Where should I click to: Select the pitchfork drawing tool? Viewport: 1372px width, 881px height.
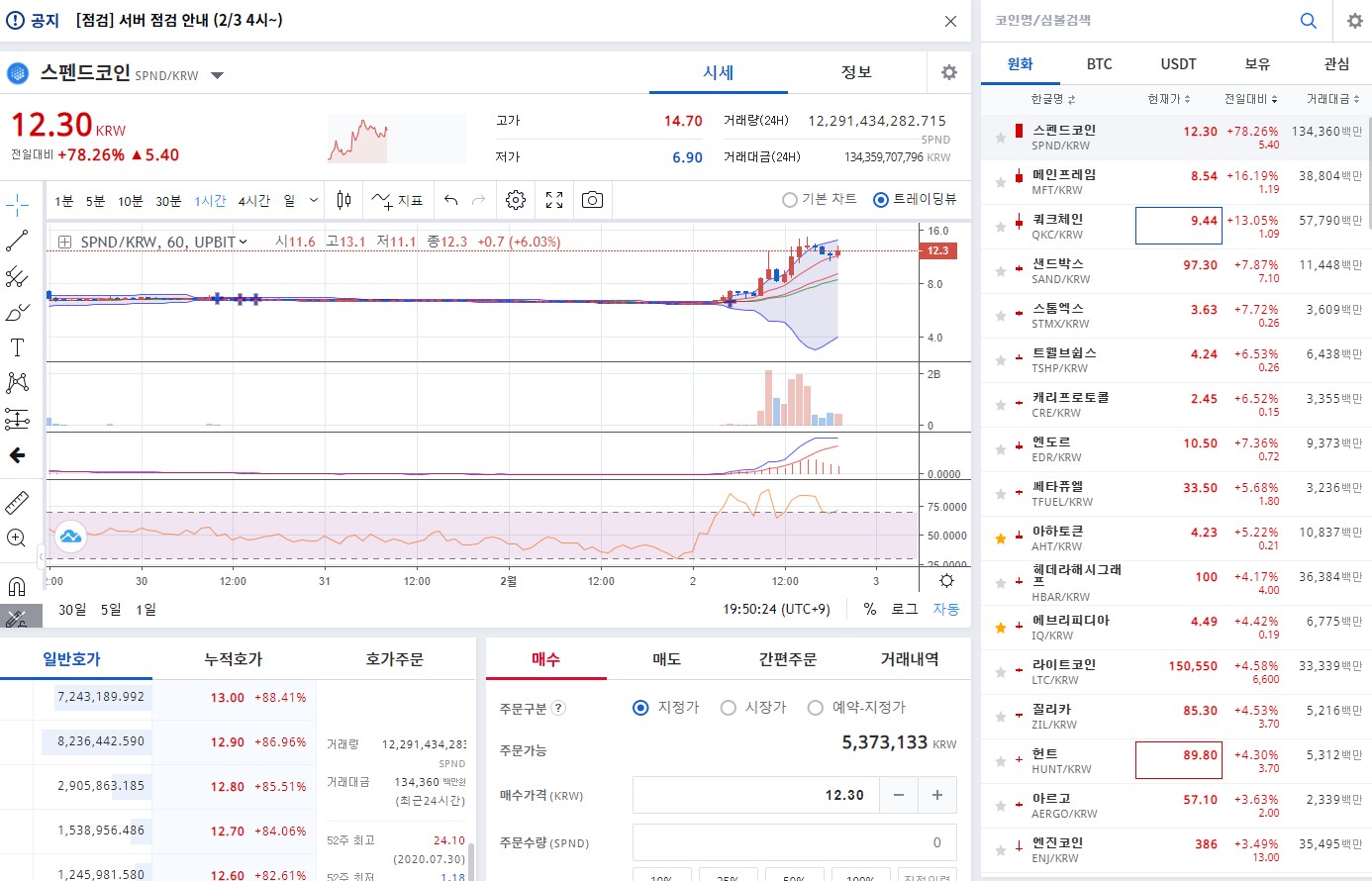pos(17,276)
